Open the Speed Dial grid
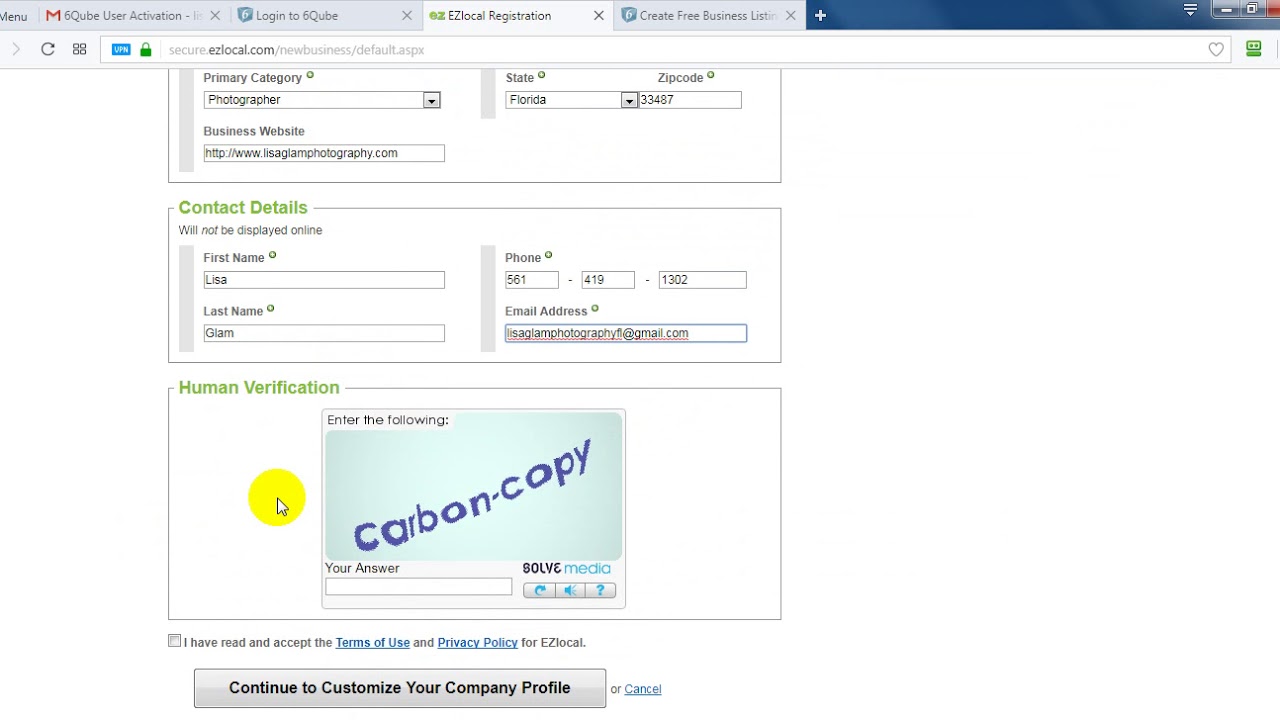Screen dimensions: 1280x720 click(80, 49)
